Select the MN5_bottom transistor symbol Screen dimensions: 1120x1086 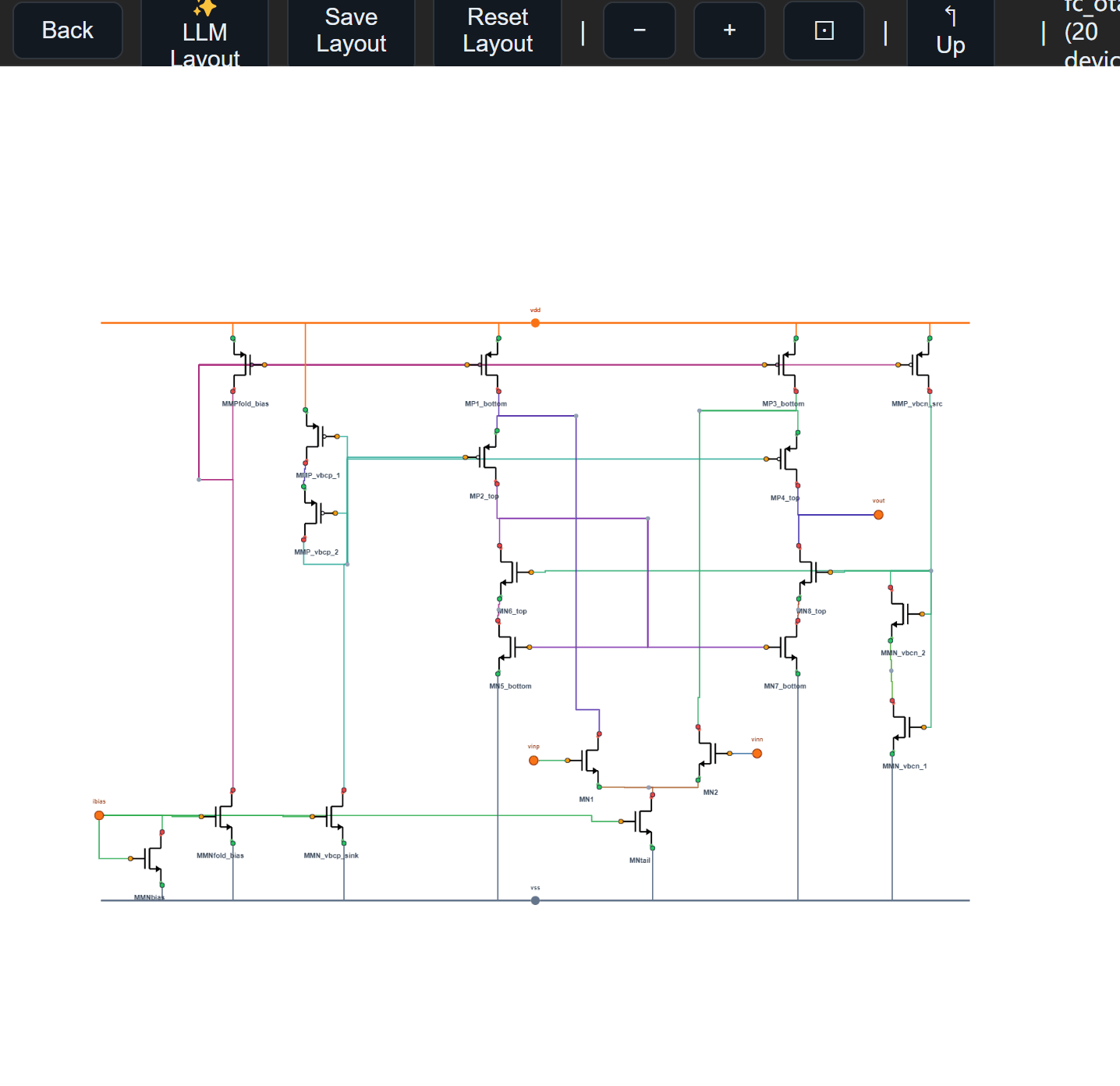[x=511, y=647]
